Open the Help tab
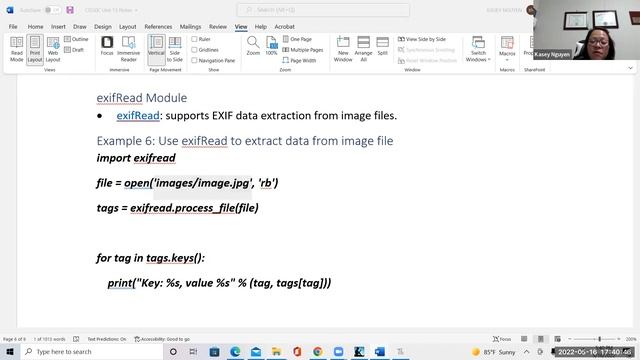 click(x=261, y=27)
